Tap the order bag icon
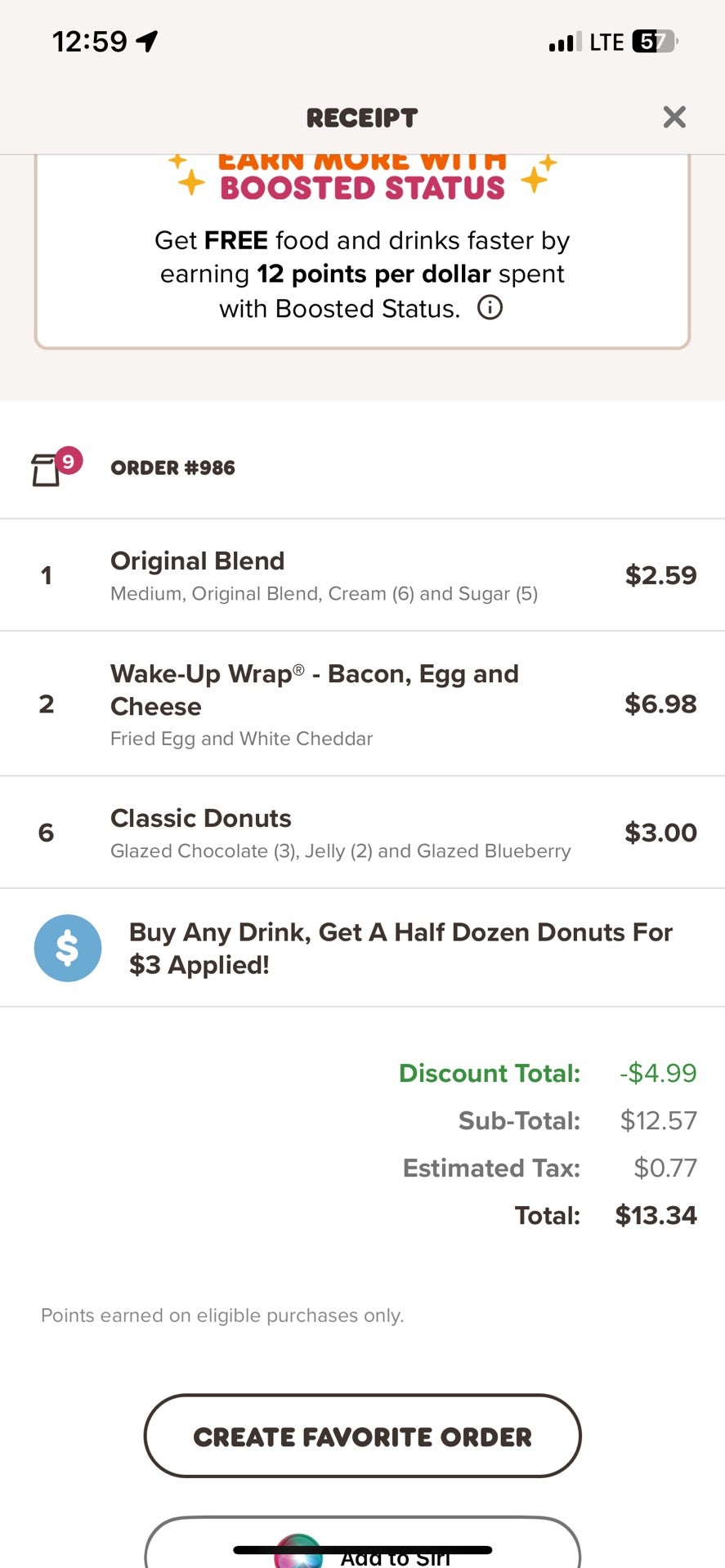This screenshot has width=725, height=1568. pyautogui.click(x=47, y=470)
